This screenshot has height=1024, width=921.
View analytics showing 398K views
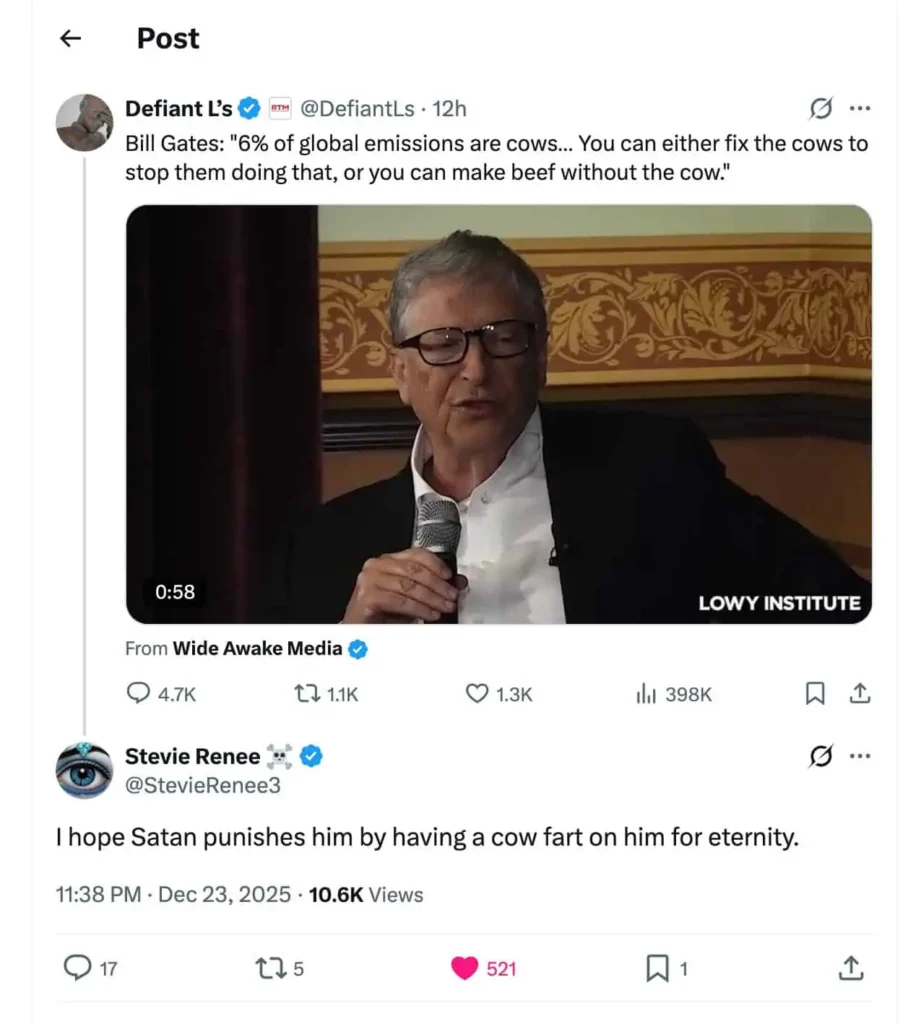tap(648, 693)
